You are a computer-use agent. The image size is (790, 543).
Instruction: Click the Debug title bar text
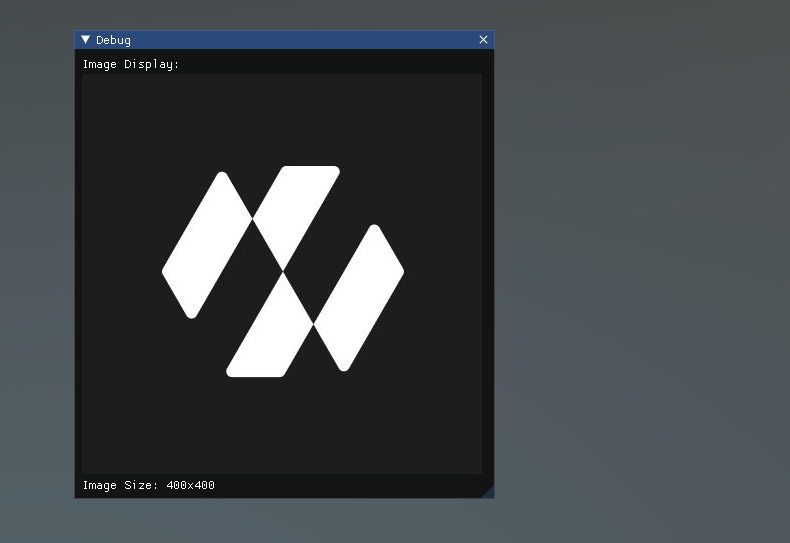(113, 40)
